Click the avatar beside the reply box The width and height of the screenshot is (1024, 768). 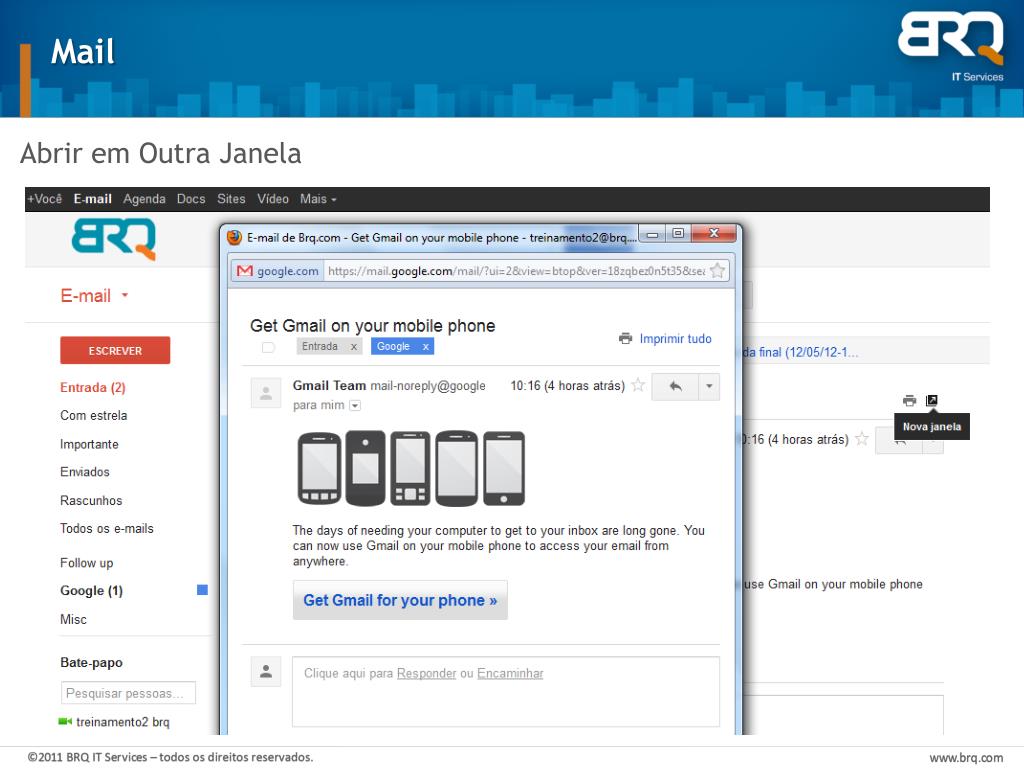tap(266, 671)
